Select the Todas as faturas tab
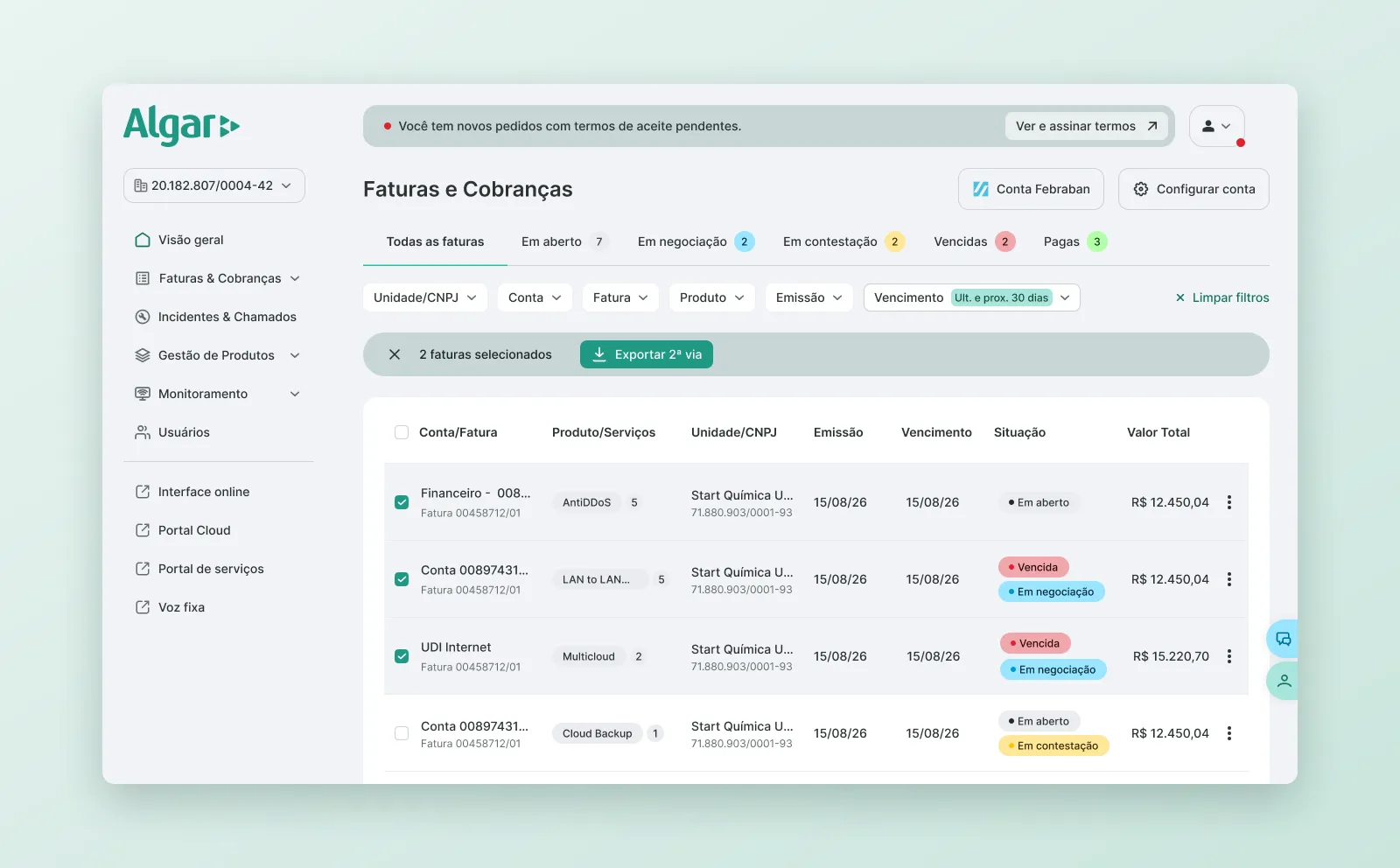This screenshot has width=1400, height=868. 435,241
